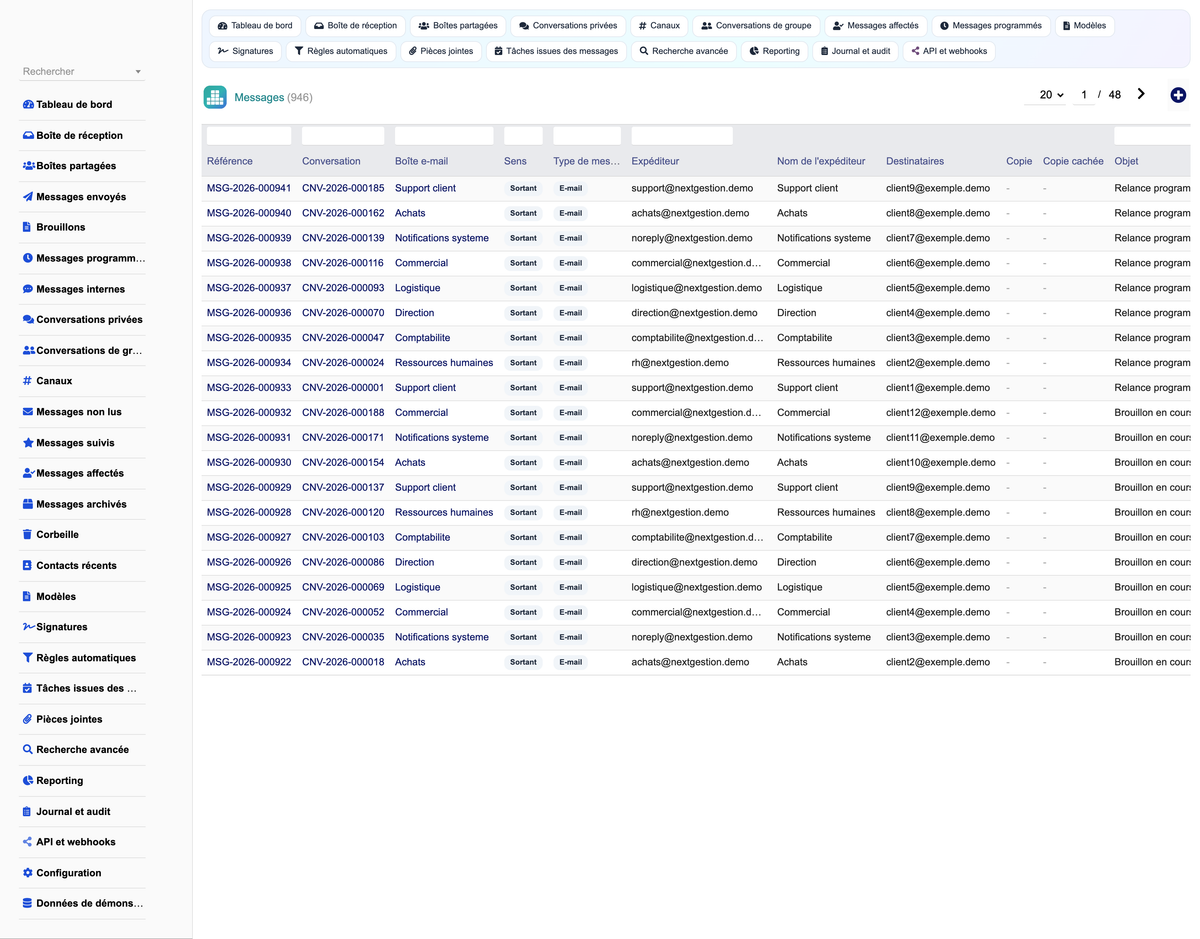Select Conversations privées top tab

tap(568, 26)
